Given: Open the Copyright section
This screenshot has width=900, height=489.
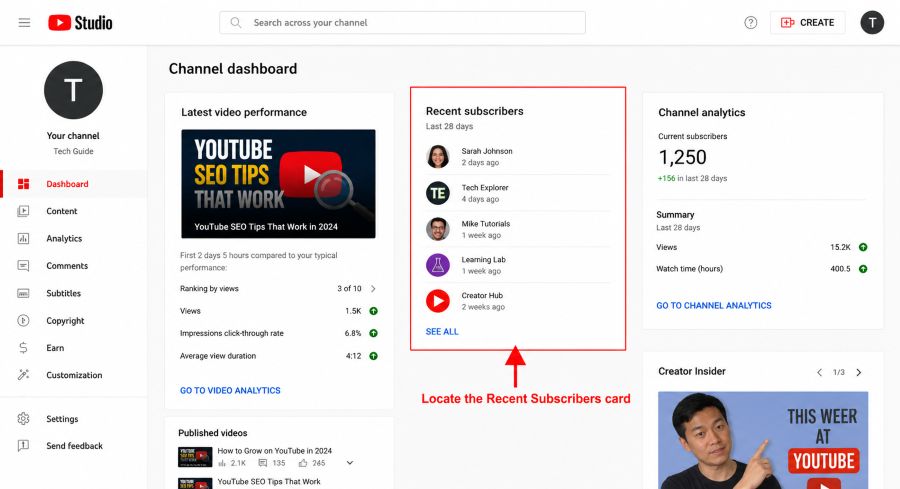Looking at the screenshot, I should click(x=65, y=320).
